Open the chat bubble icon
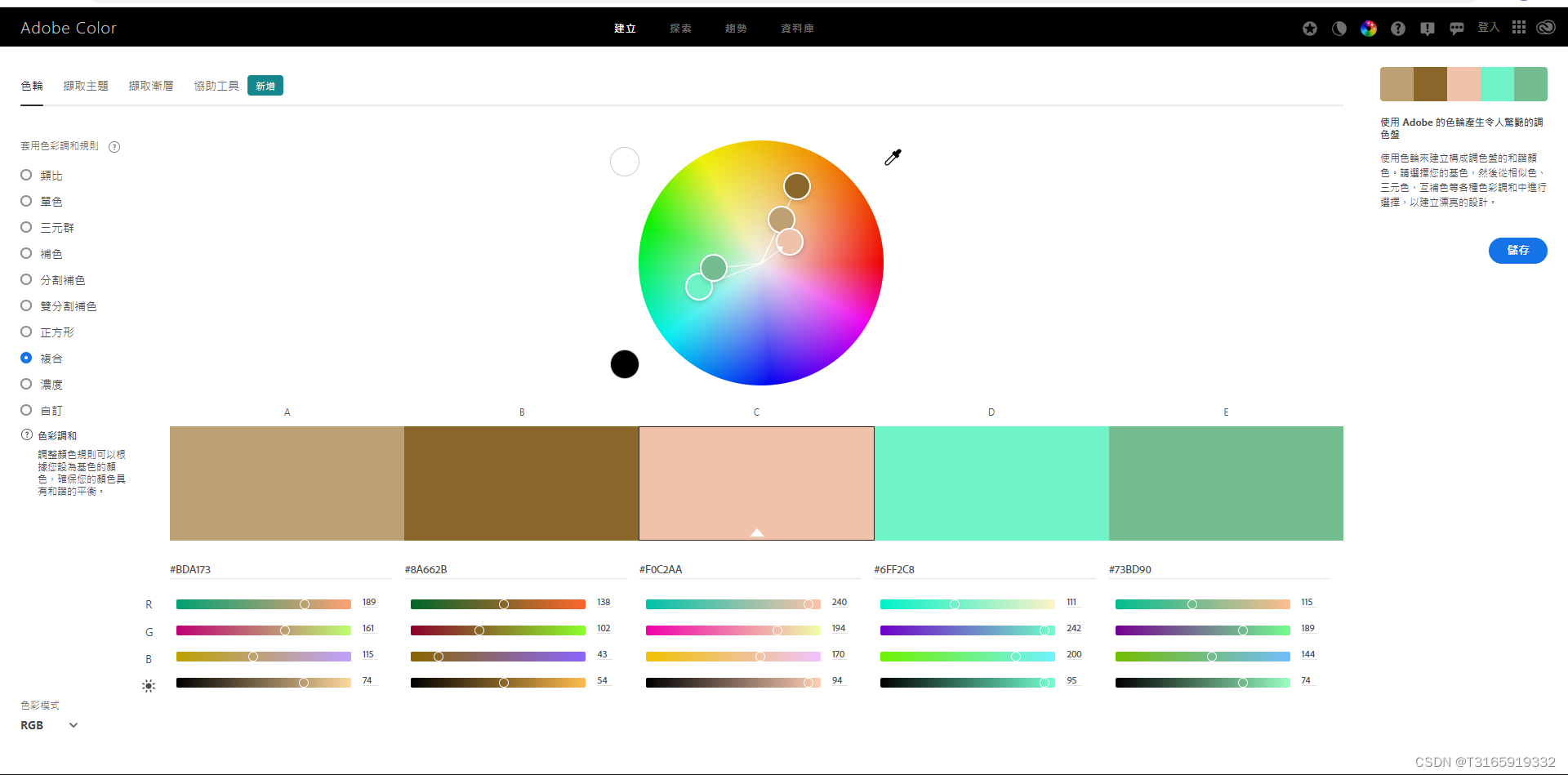This screenshot has width=1568, height=775. click(x=1457, y=29)
